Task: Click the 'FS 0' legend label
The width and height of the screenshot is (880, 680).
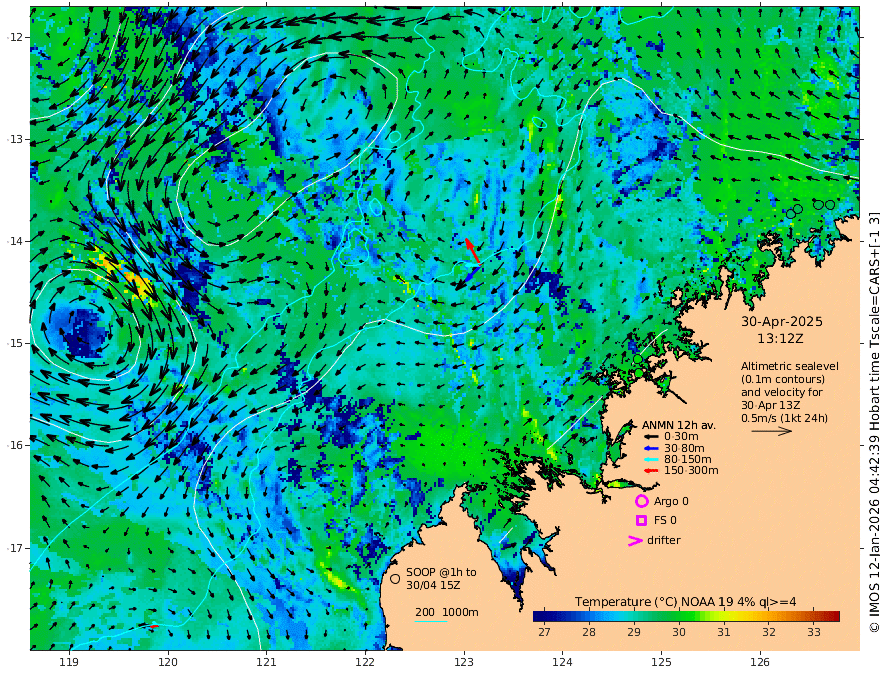Action: (665, 521)
